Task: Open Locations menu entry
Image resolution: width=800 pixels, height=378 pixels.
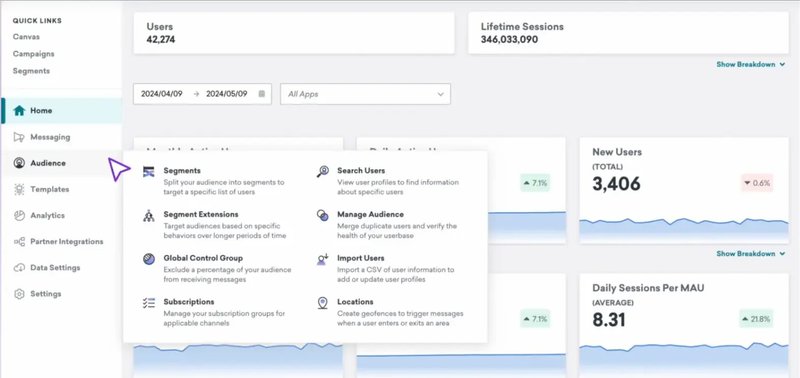Action: tap(355, 302)
